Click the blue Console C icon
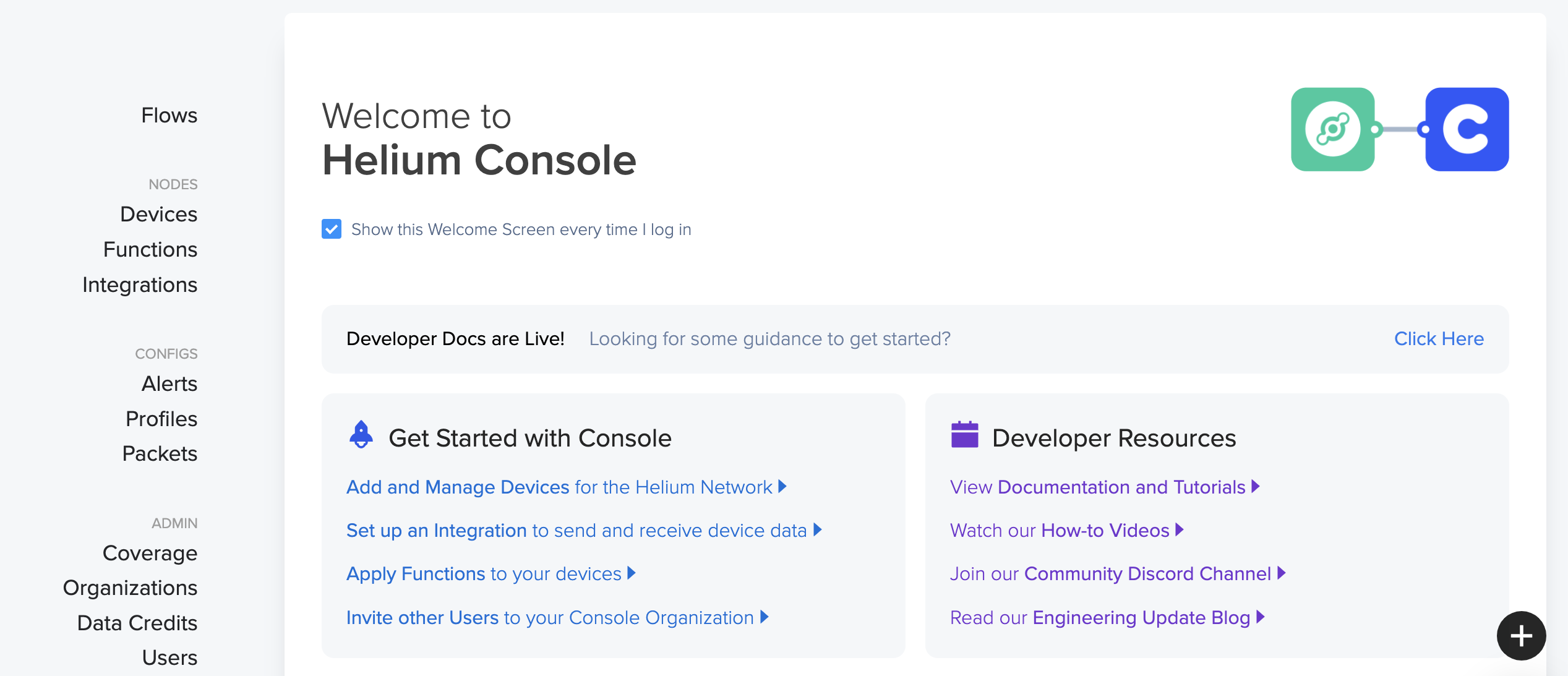1568x676 pixels. coord(1467,129)
